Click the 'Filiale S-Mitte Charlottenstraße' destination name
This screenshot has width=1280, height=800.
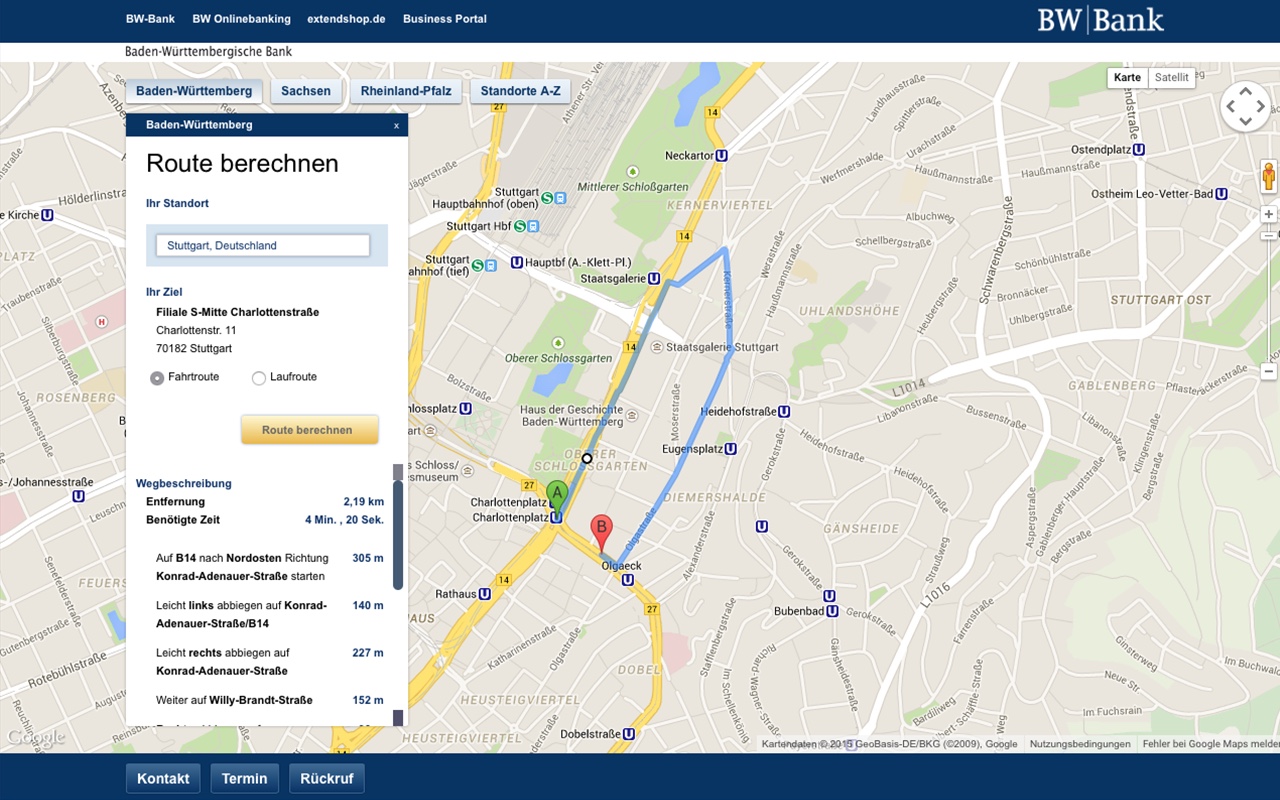[x=238, y=312]
